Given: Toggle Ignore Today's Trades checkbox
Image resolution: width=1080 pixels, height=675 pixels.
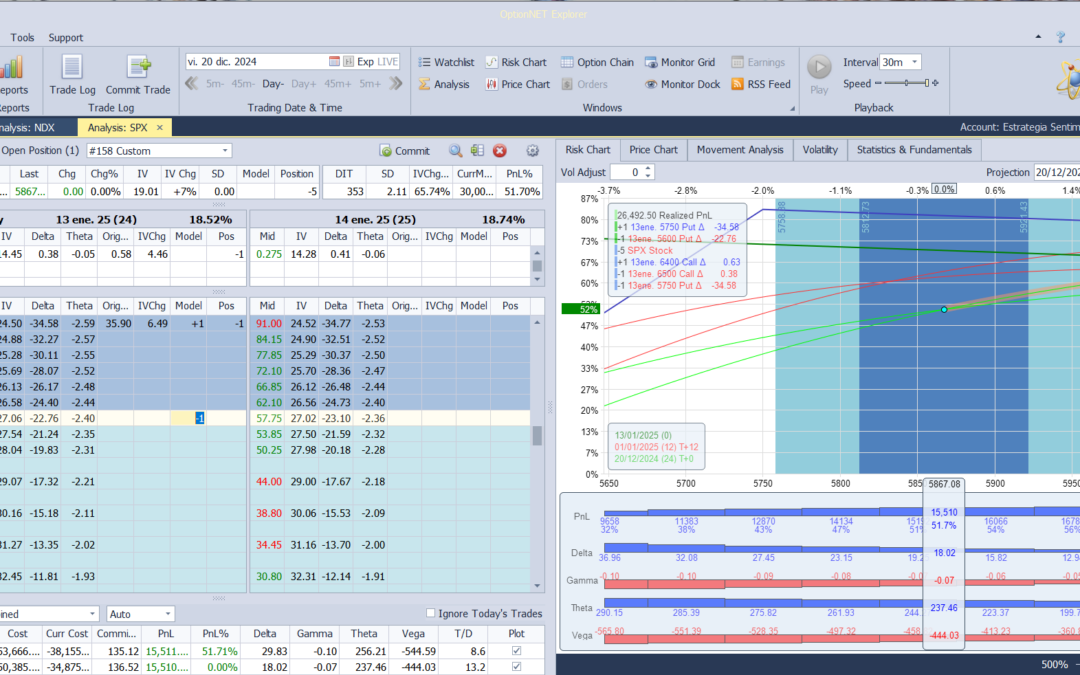Looking at the screenshot, I should pos(430,613).
